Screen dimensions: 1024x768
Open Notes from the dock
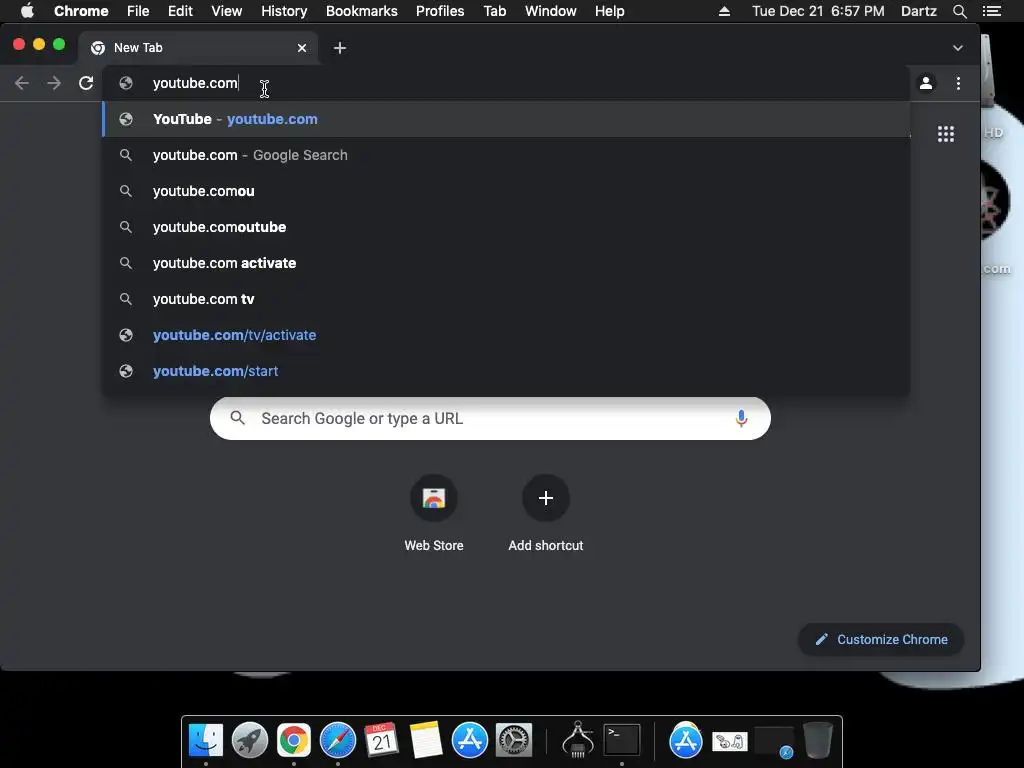(x=426, y=740)
